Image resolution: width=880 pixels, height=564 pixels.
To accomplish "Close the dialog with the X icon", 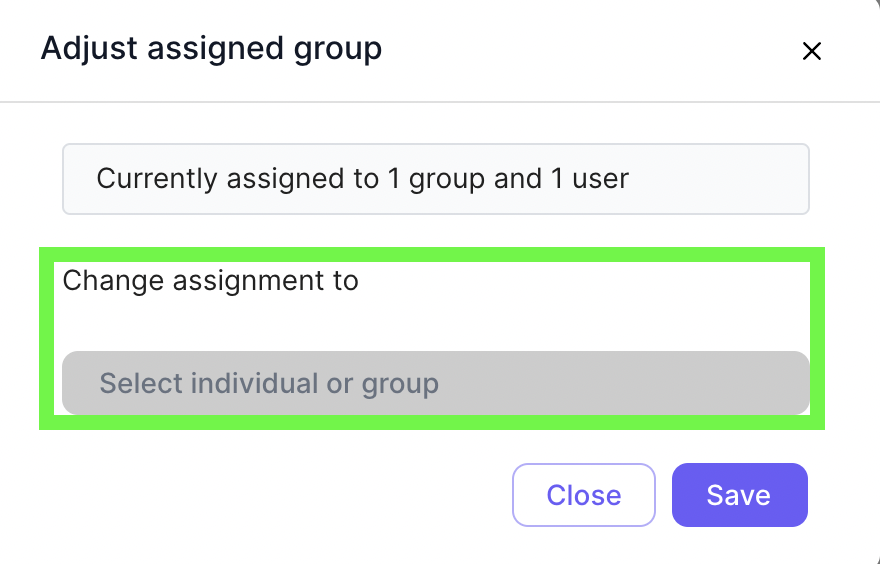I will click(811, 51).
